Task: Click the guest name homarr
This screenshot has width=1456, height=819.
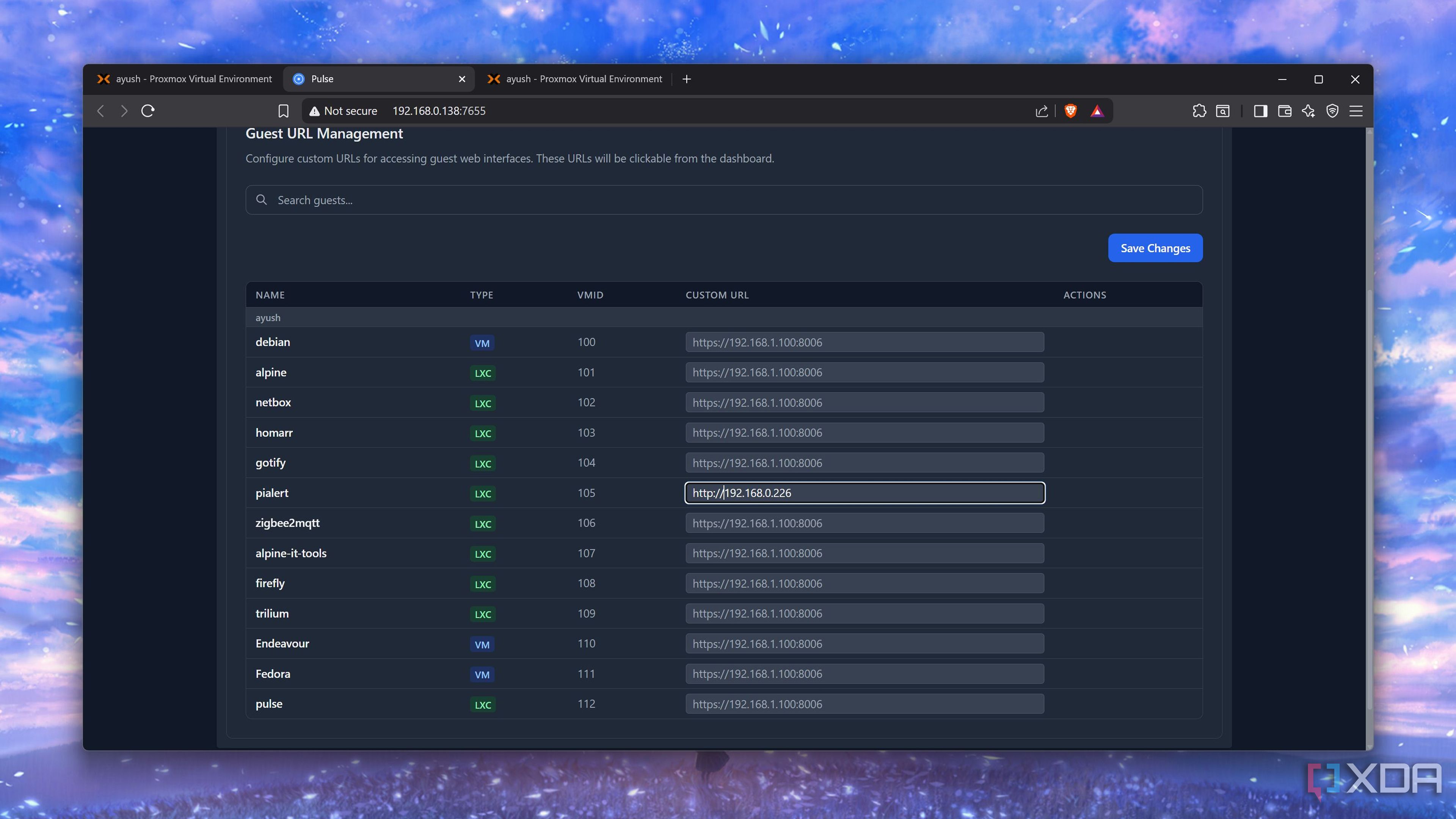Action: coord(274,432)
